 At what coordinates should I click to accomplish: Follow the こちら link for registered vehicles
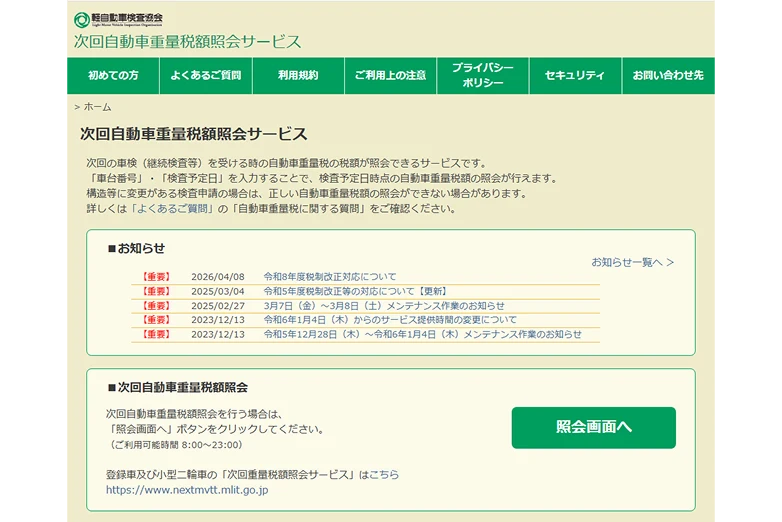pos(384,475)
